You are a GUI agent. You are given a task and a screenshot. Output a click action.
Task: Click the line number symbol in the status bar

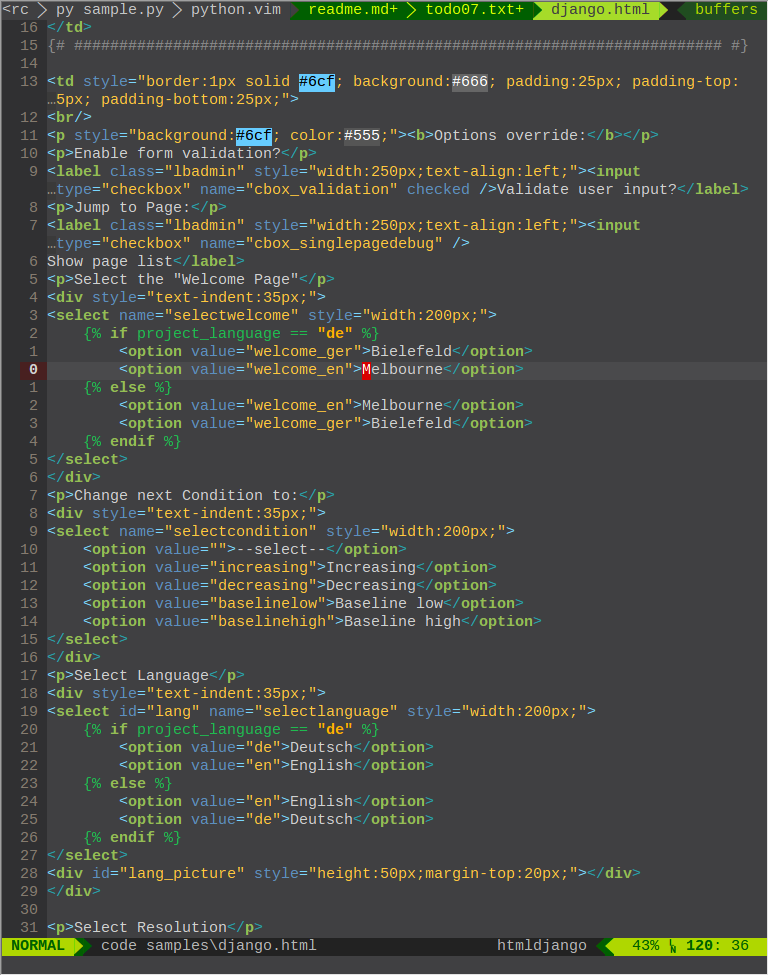672,946
